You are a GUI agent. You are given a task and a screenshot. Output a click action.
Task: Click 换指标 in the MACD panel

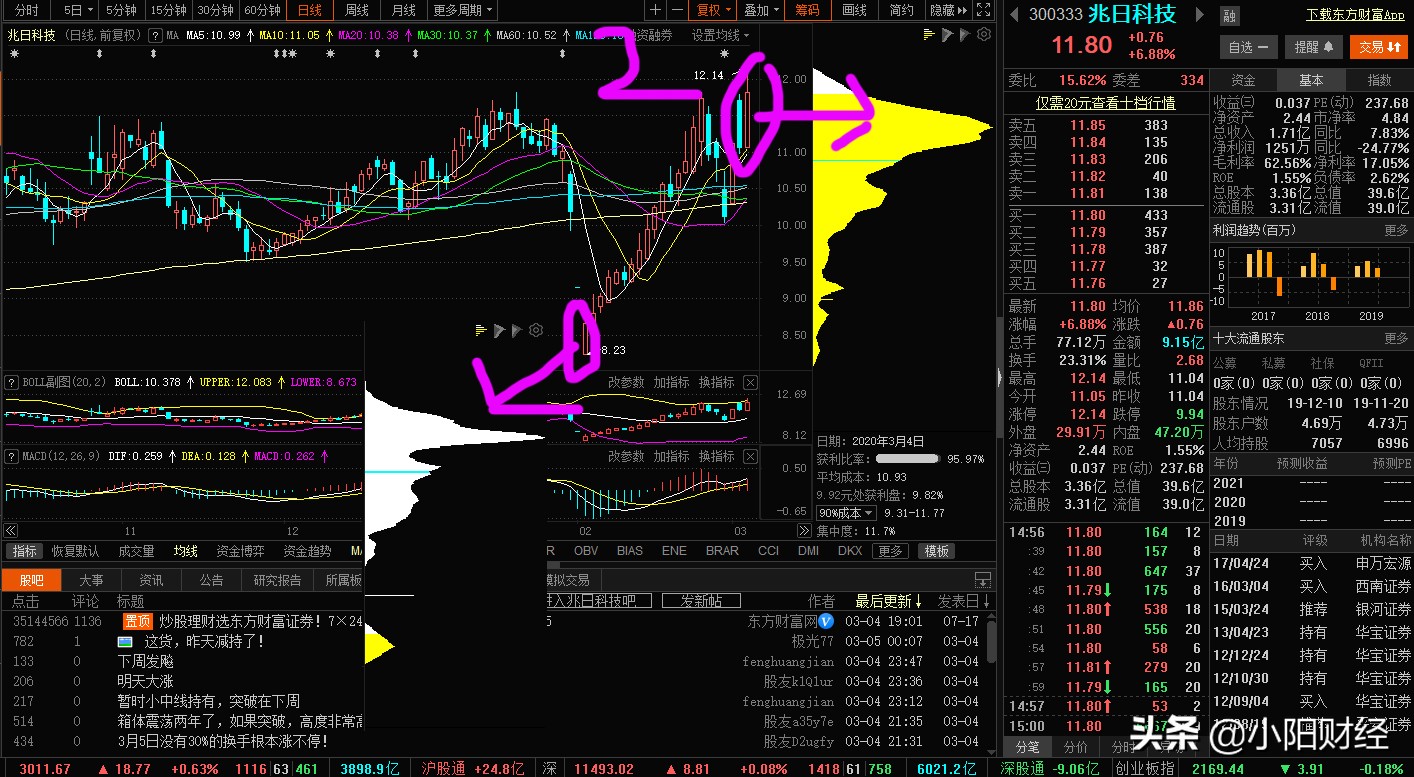716,456
